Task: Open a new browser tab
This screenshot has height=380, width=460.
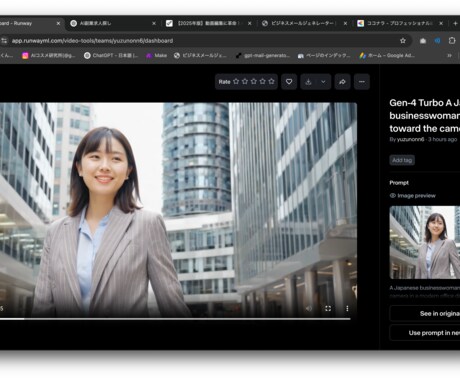Action: tap(455, 23)
